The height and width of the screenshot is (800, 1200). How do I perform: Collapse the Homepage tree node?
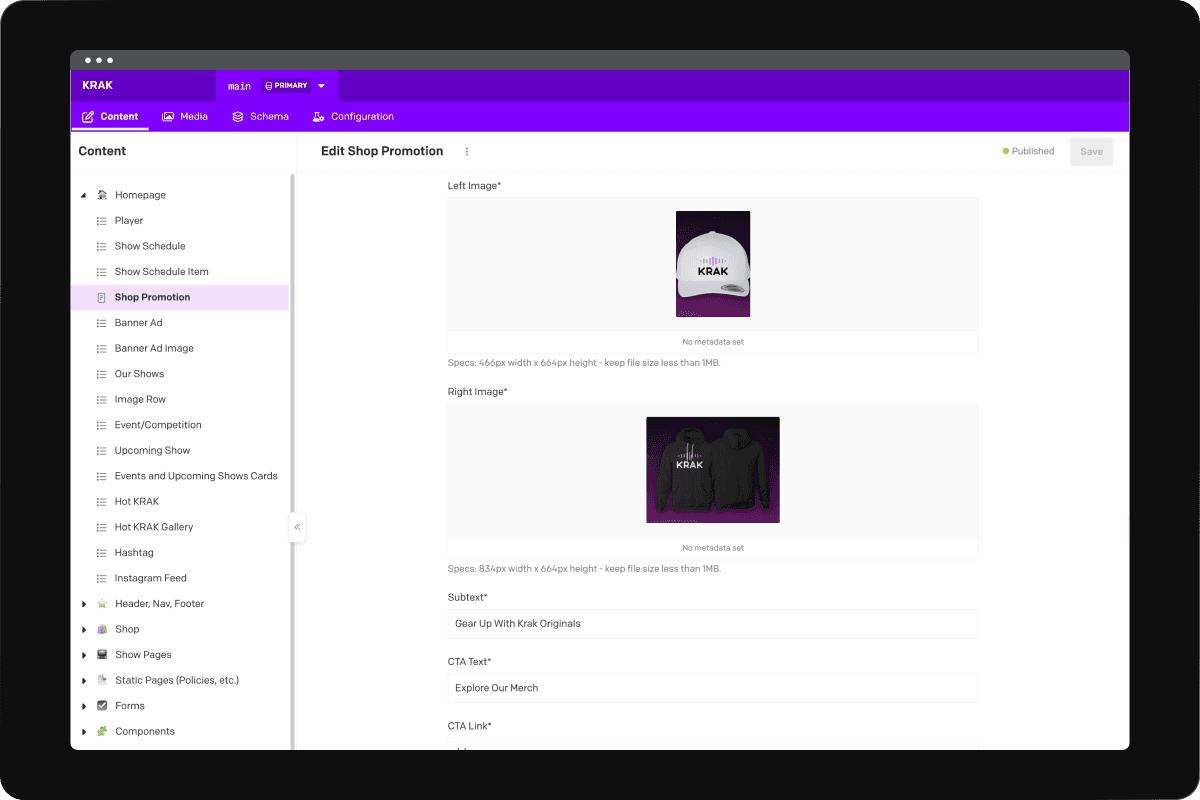click(84, 195)
